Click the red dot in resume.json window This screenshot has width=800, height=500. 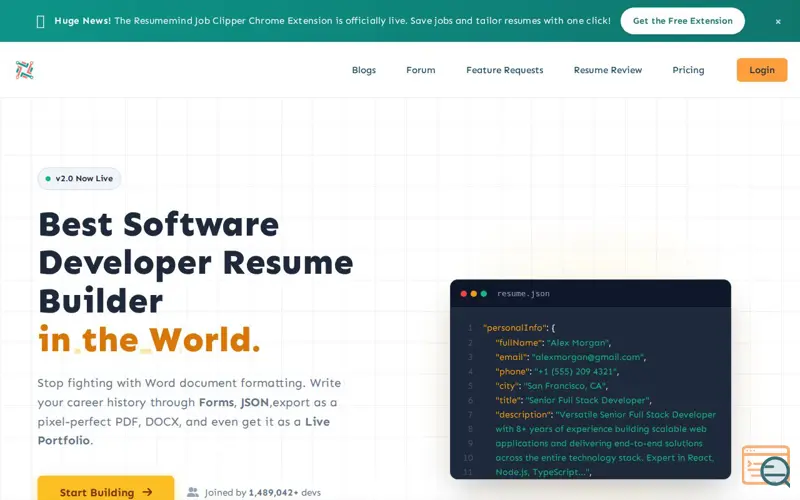[x=463, y=294]
